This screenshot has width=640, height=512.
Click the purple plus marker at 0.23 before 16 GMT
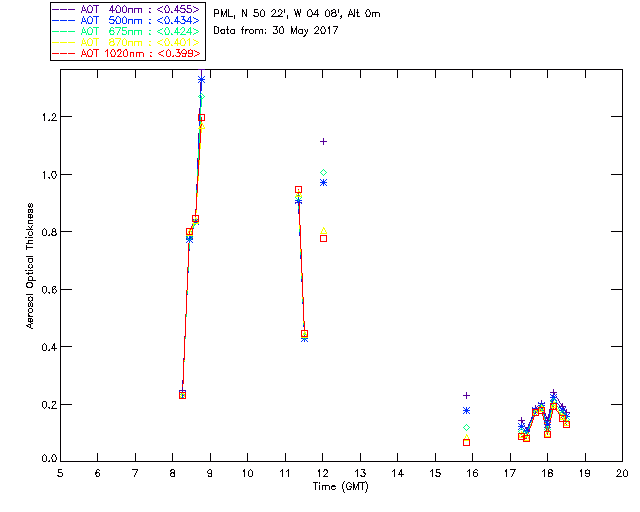point(467,396)
